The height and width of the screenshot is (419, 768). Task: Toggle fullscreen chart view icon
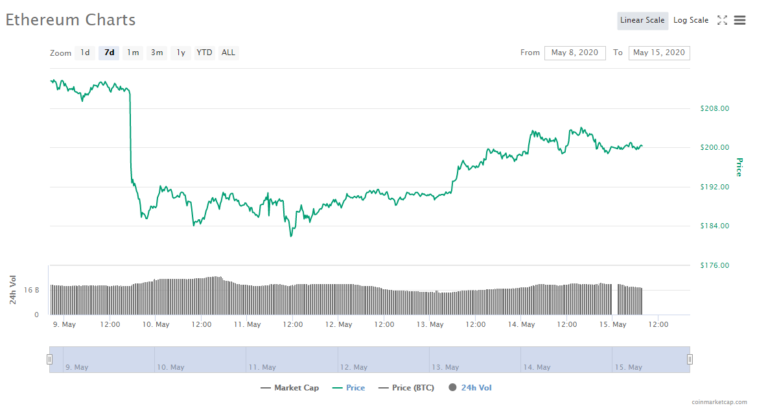(722, 20)
